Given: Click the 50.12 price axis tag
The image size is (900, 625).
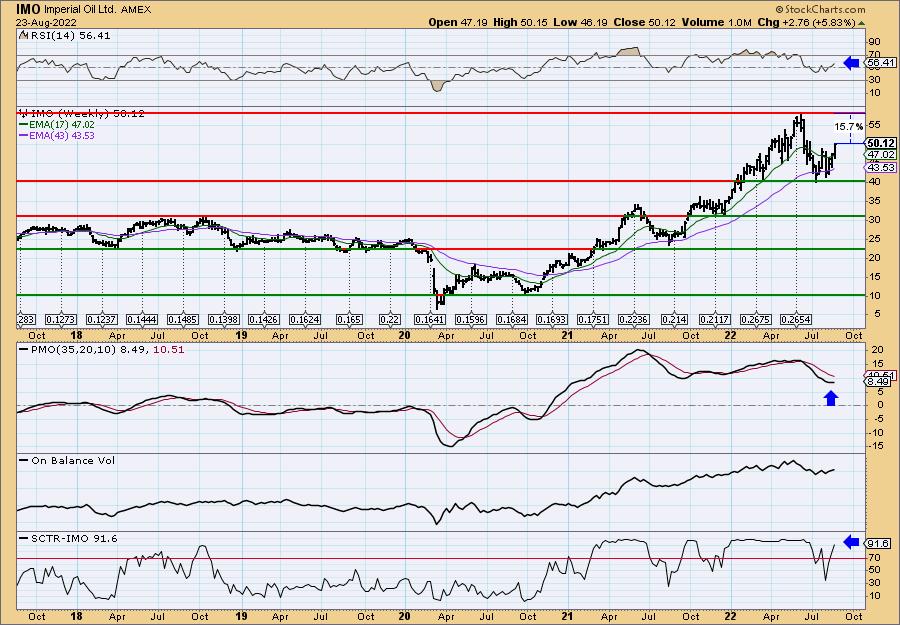Looking at the screenshot, I should tap(880, 143).
